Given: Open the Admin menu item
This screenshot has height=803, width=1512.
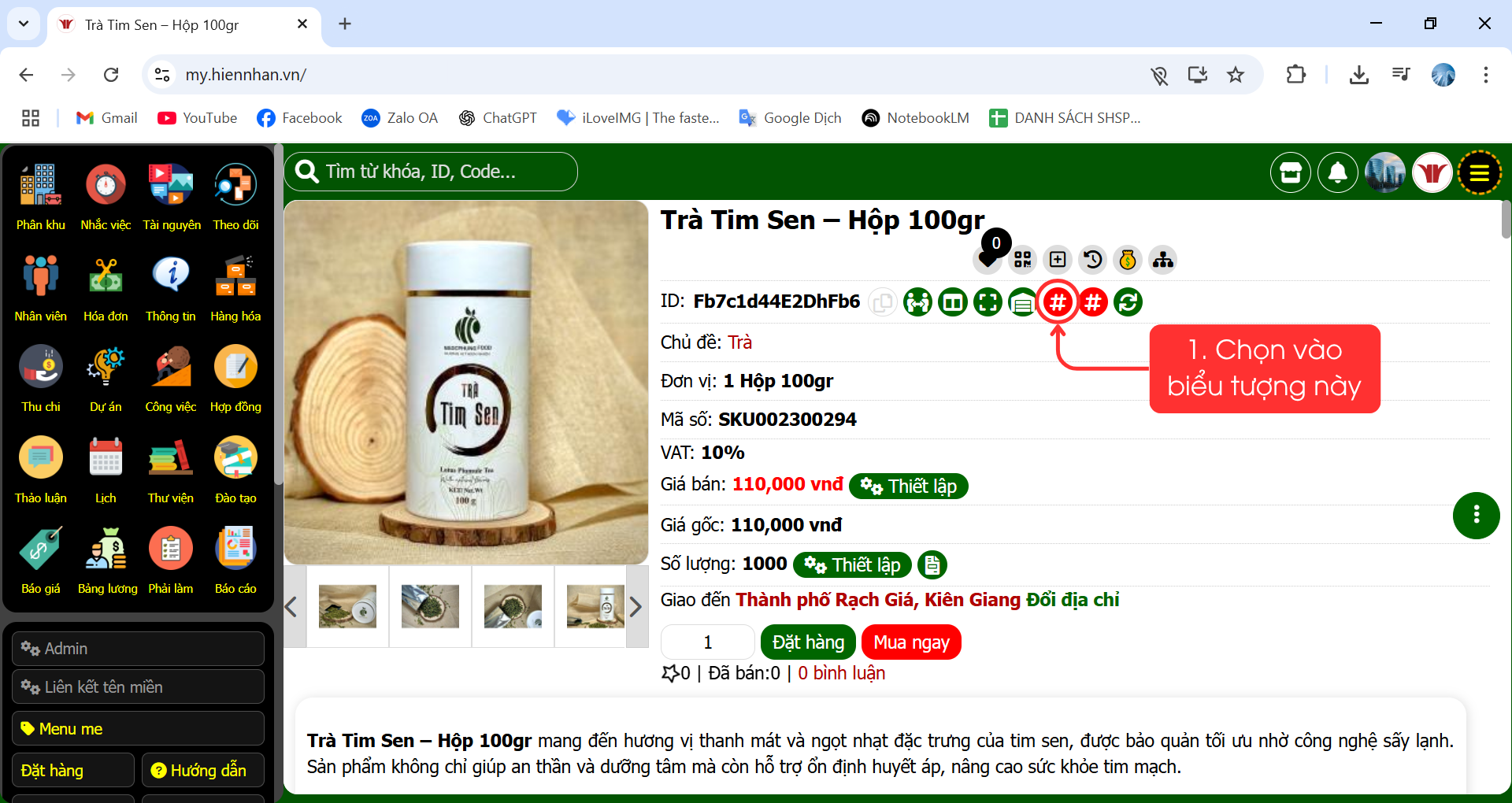Looking at the screenshot, I should [x=138, y=649].
